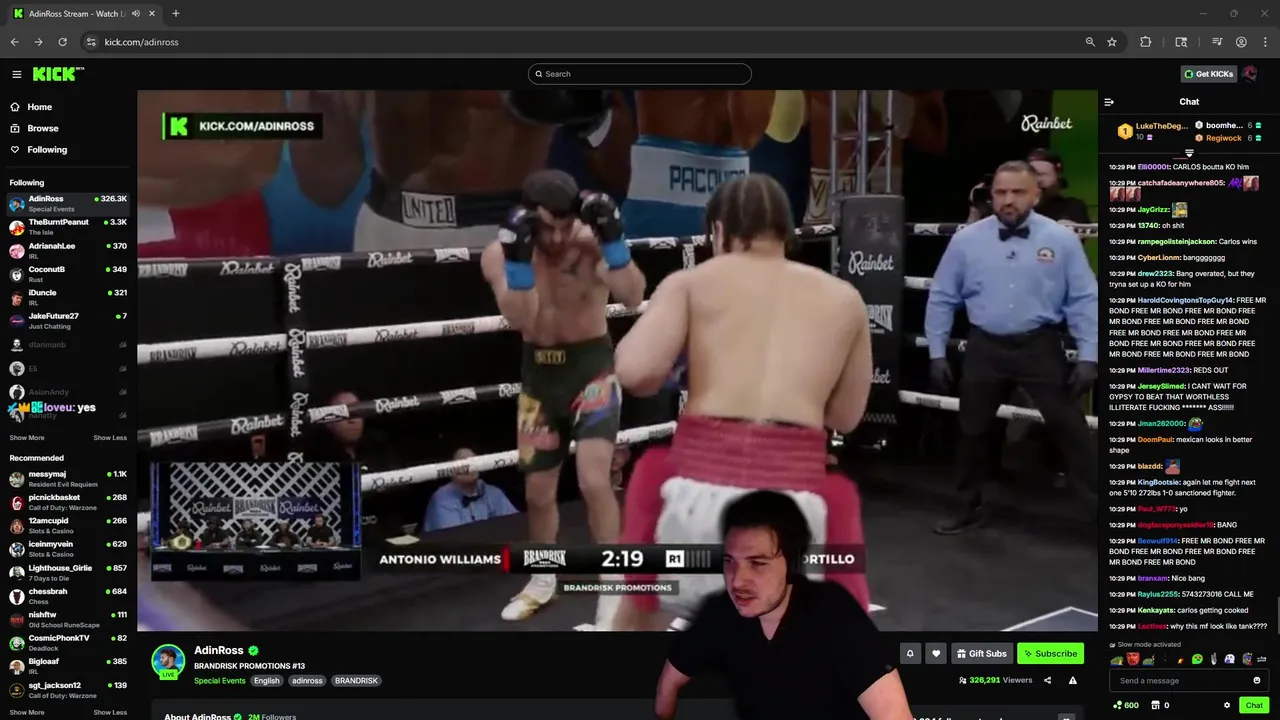
Task: Open JakeFuture27 channel
Action: pos(68,321)
